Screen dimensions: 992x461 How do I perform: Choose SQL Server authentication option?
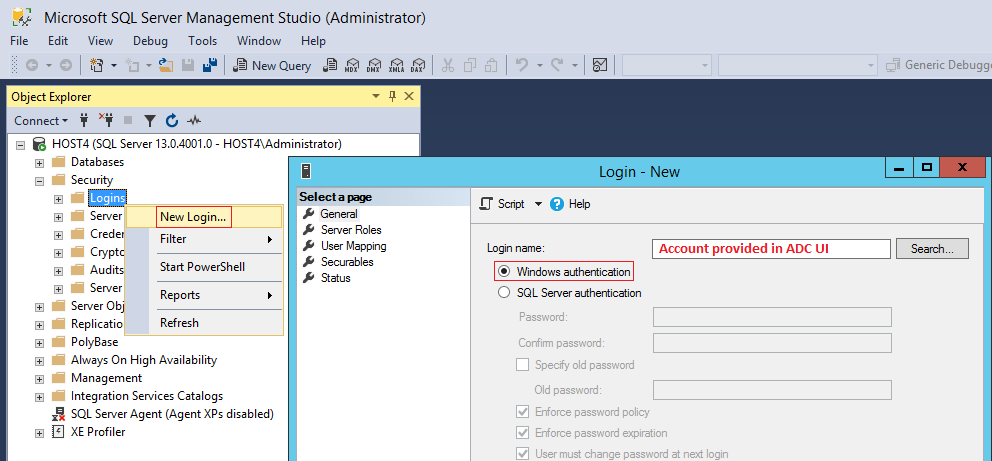(x=504, y=293)
